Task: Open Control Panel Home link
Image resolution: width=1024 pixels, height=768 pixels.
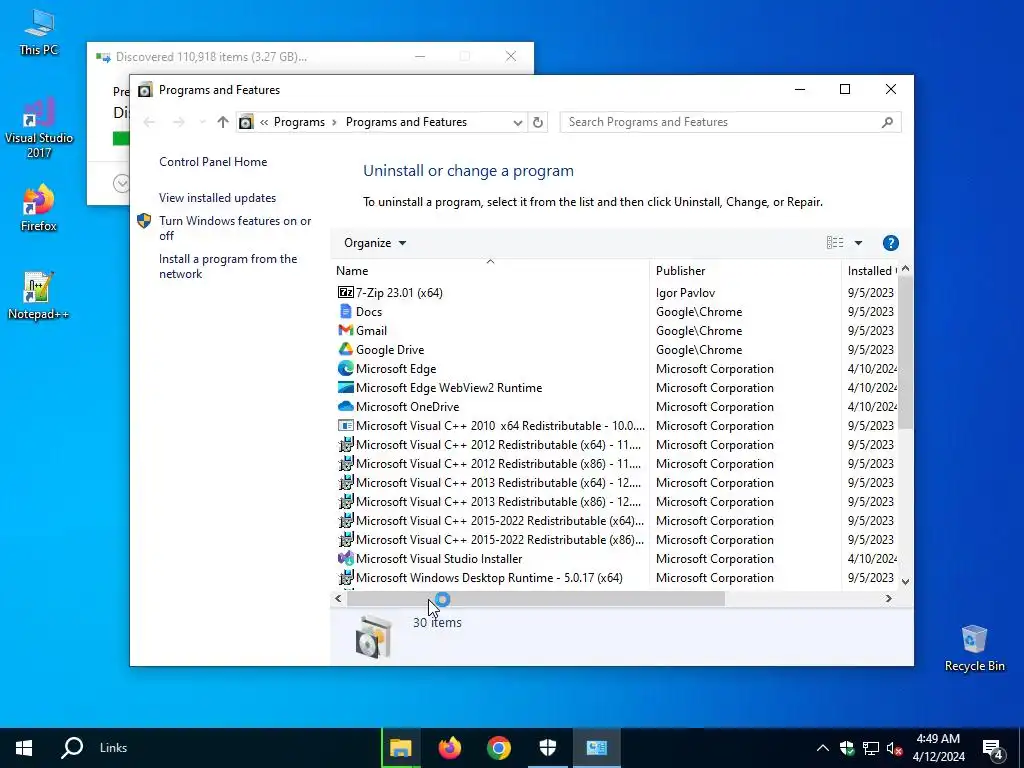Action: coord(213,162)
